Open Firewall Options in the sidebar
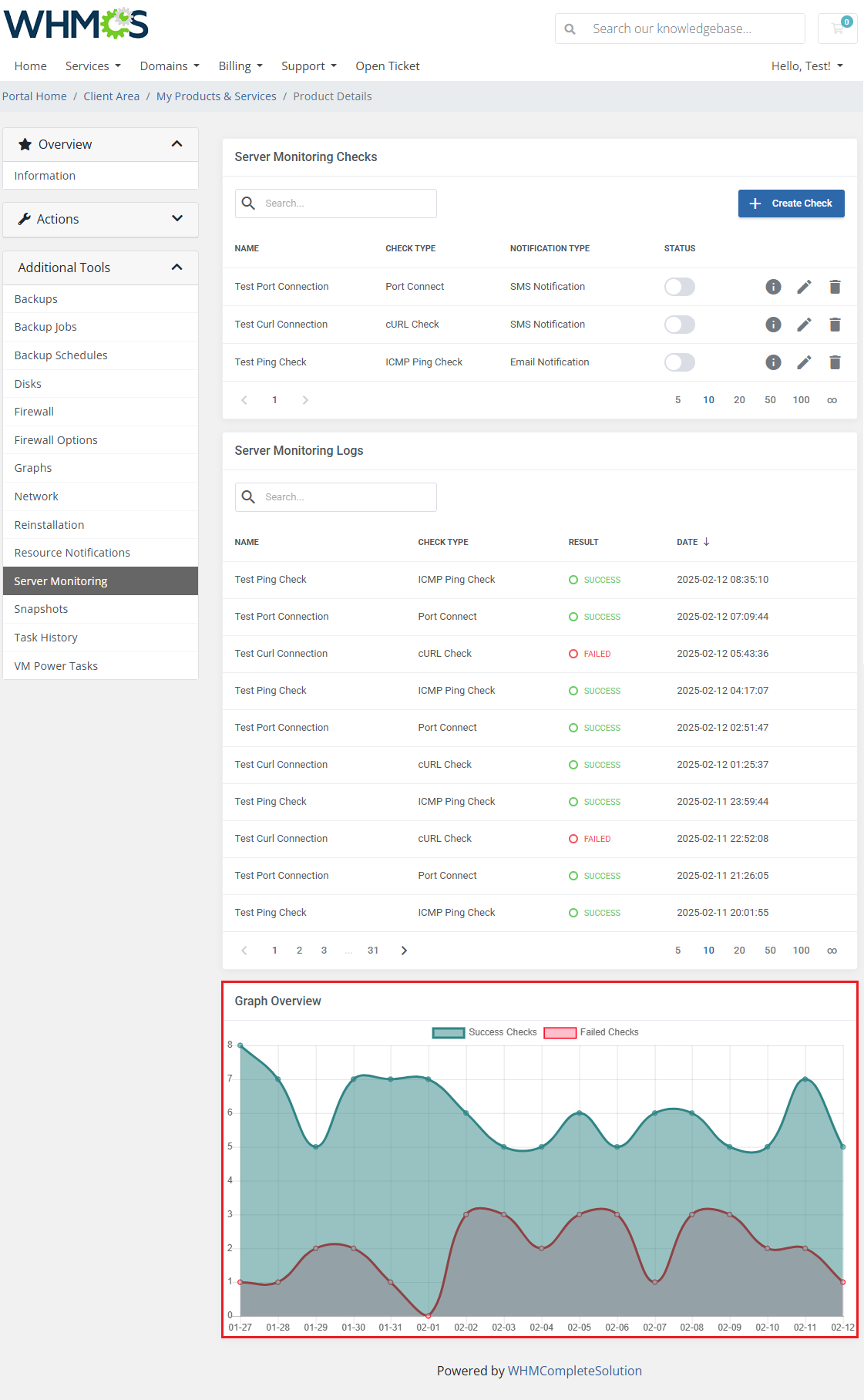This screenshot has height=1400, width=864. 101,440
